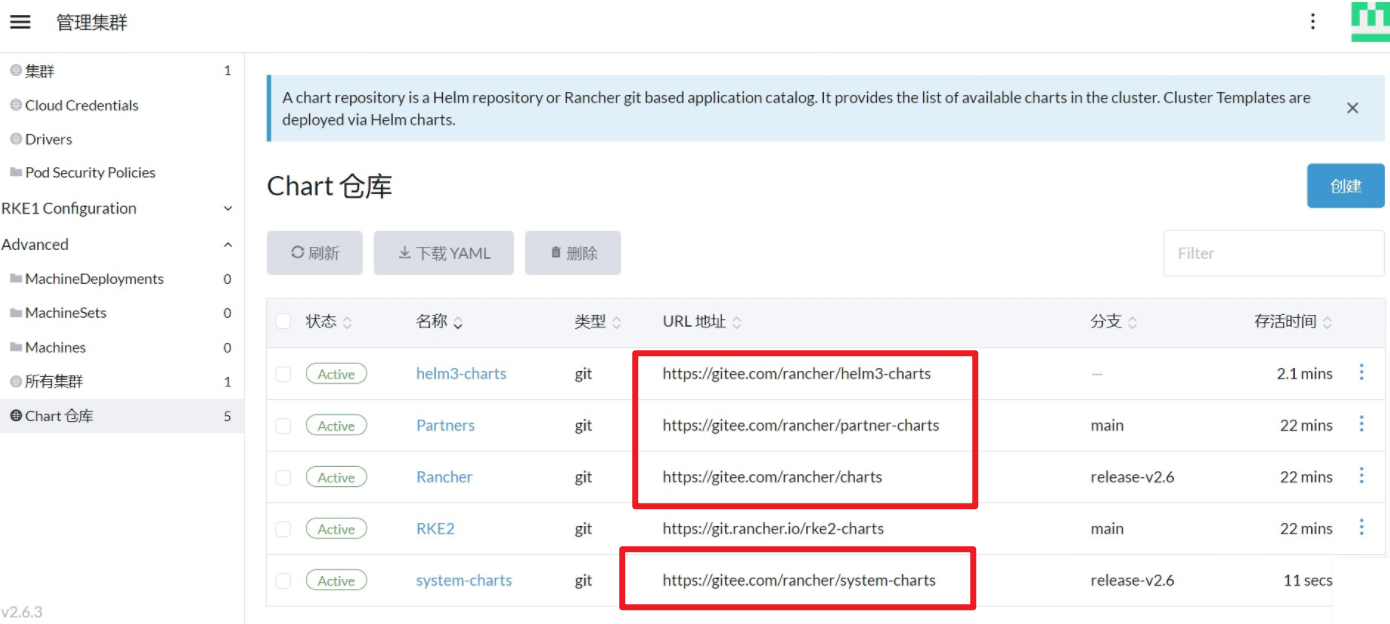Click the v2.6.3 version label
This screenshot has height=624, width=1390.
coord(22,612)
